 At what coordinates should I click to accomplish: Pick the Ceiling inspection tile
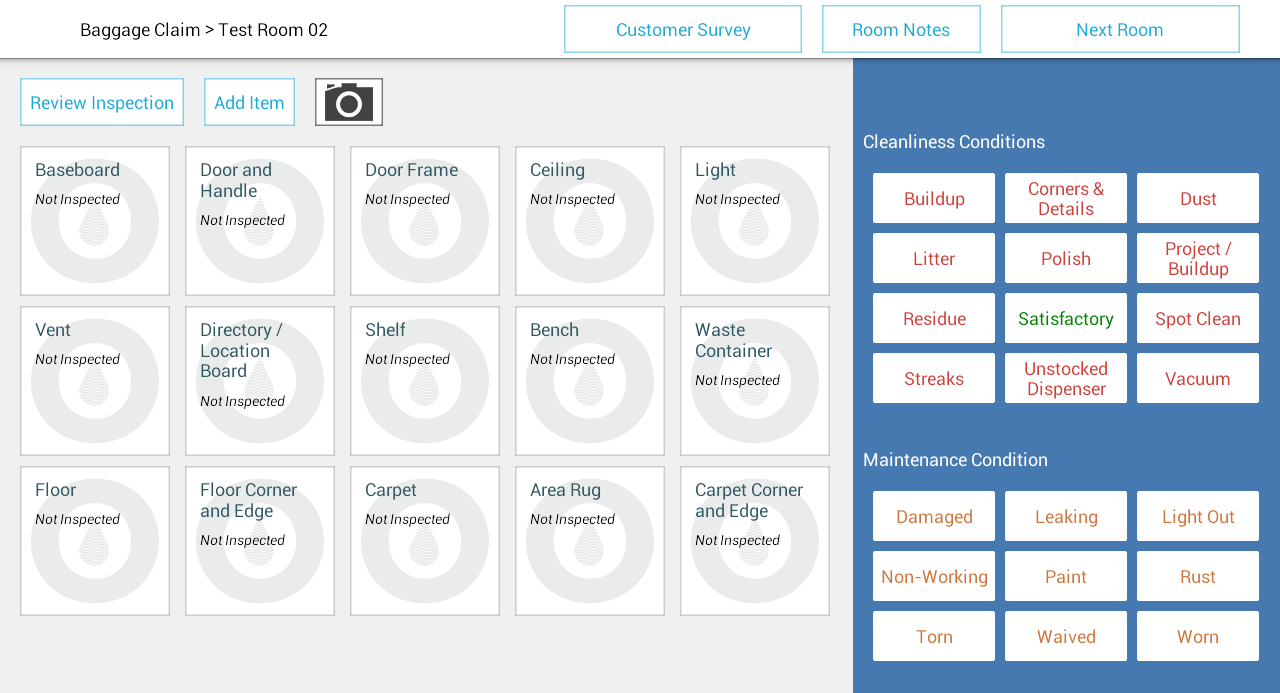[x=590, y=221]
